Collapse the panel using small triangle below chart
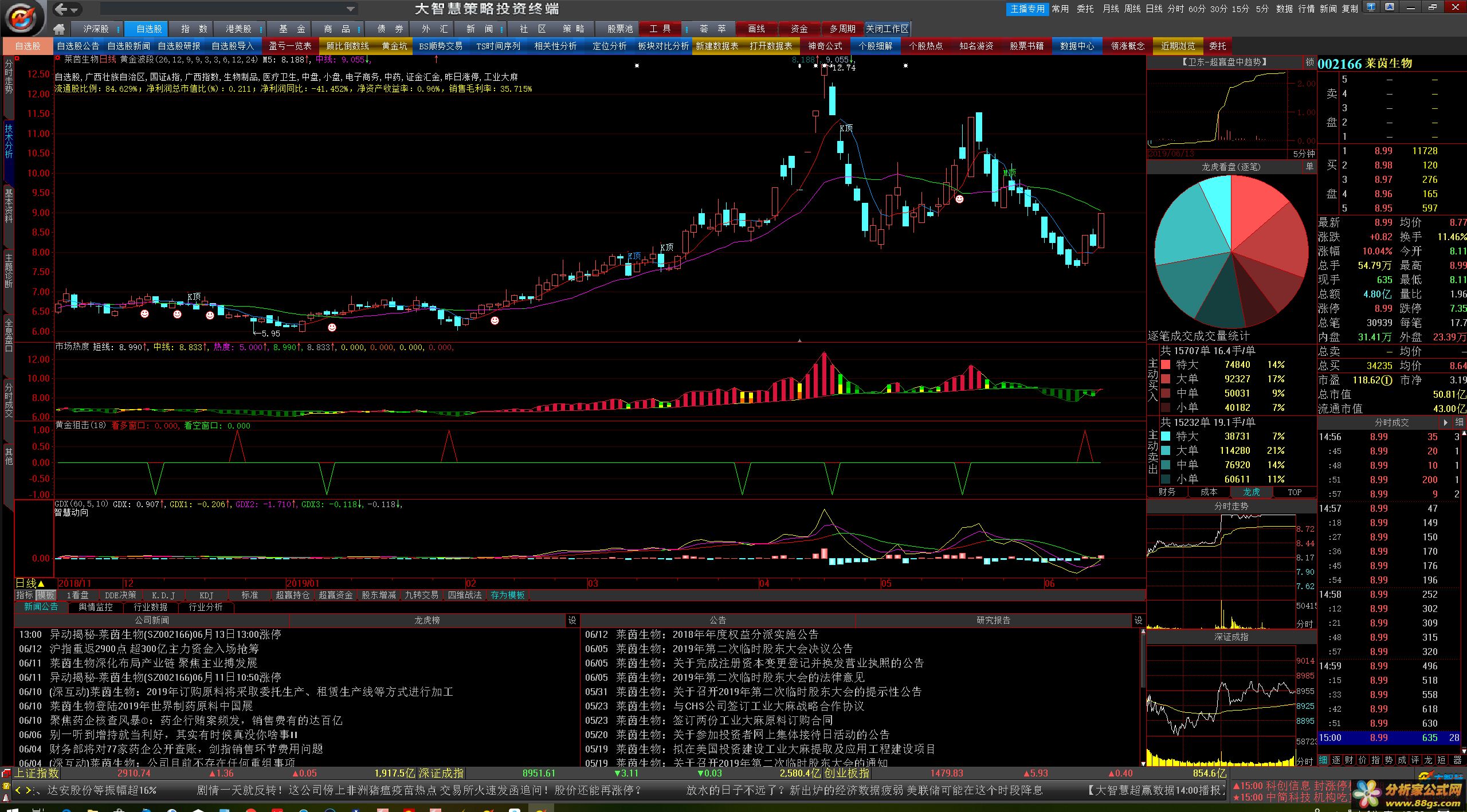This screenshot has width=1467, height=812. [x=799, y=340]
